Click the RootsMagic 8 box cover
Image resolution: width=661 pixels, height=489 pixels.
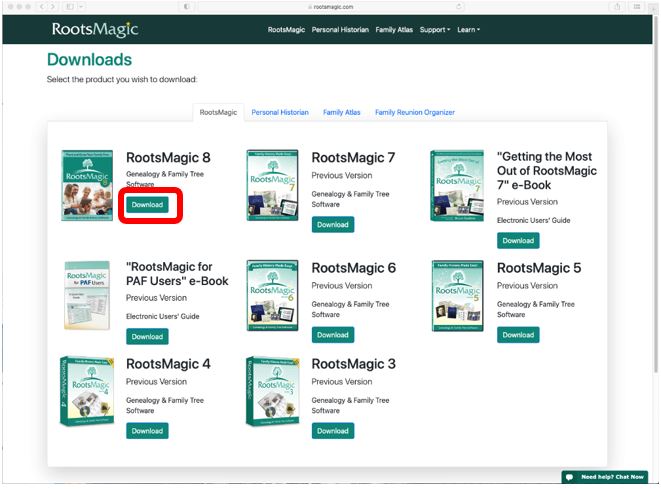[87, 185]
